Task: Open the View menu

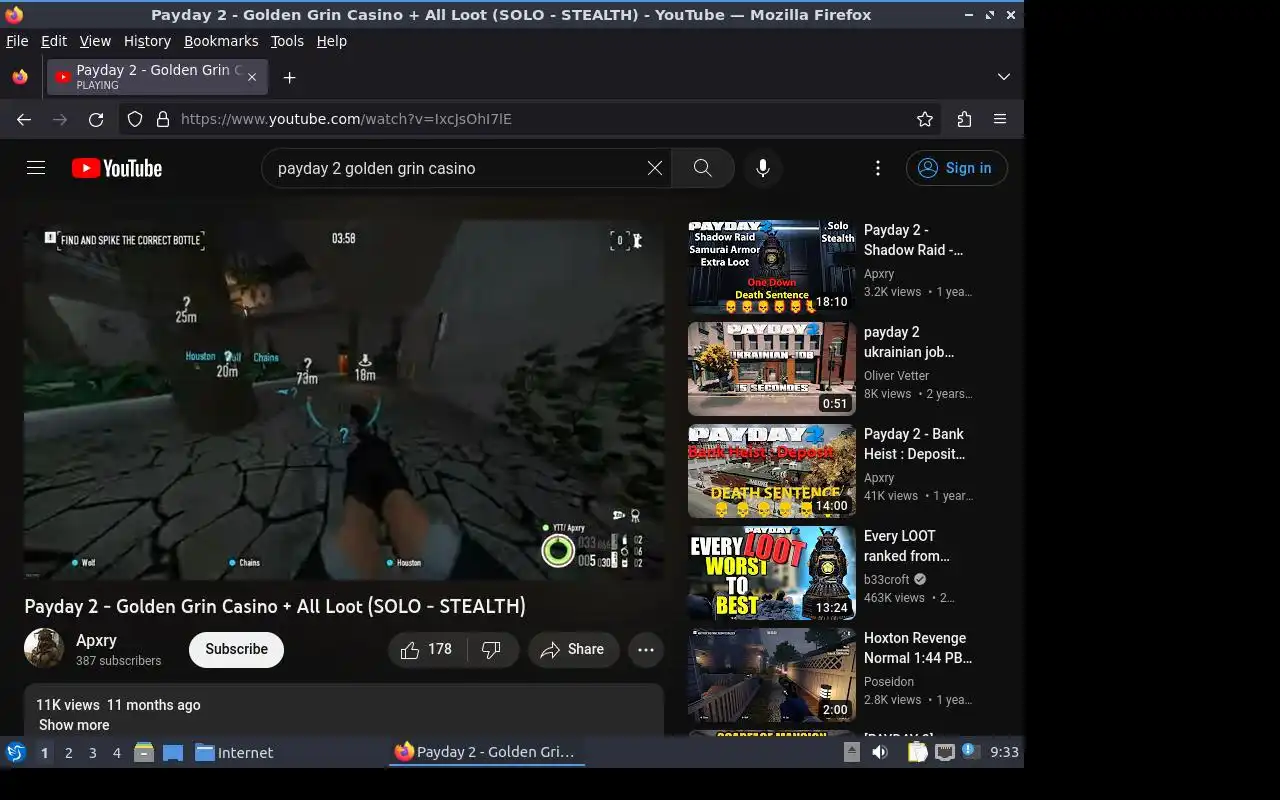Action: point(95,41)
